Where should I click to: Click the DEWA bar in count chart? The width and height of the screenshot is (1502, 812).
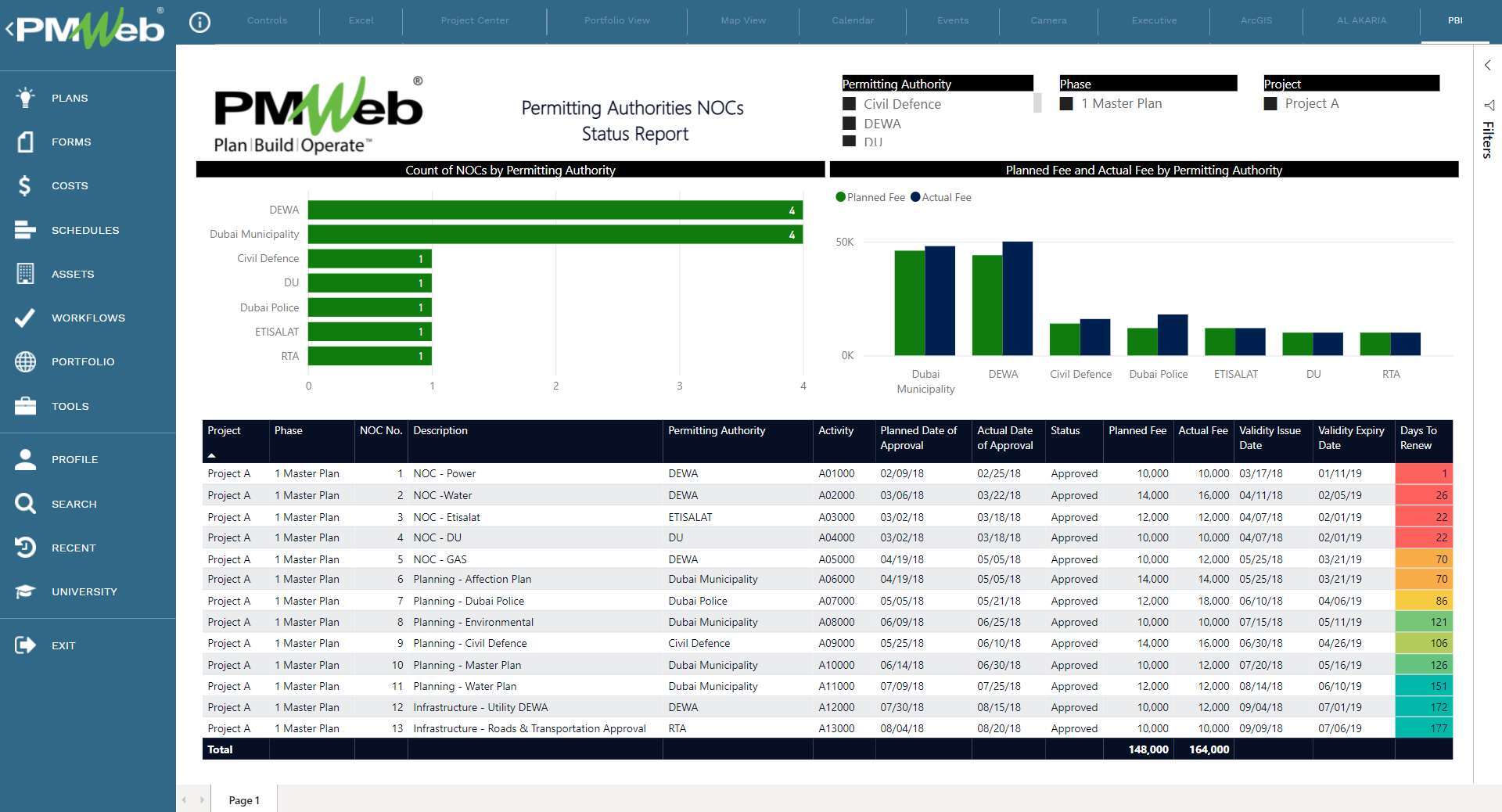(x=554, y=210)
